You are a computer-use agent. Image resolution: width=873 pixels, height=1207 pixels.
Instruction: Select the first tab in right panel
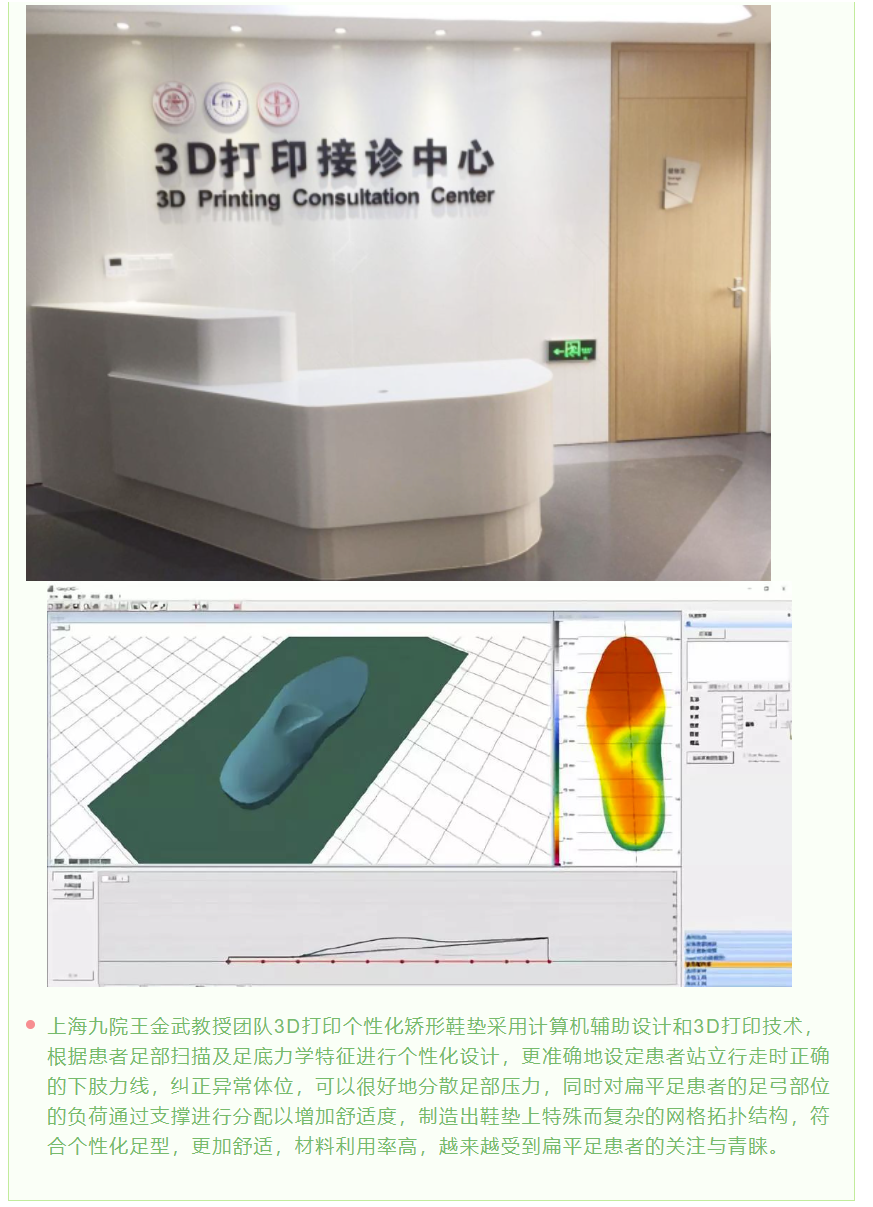(695, 687)
